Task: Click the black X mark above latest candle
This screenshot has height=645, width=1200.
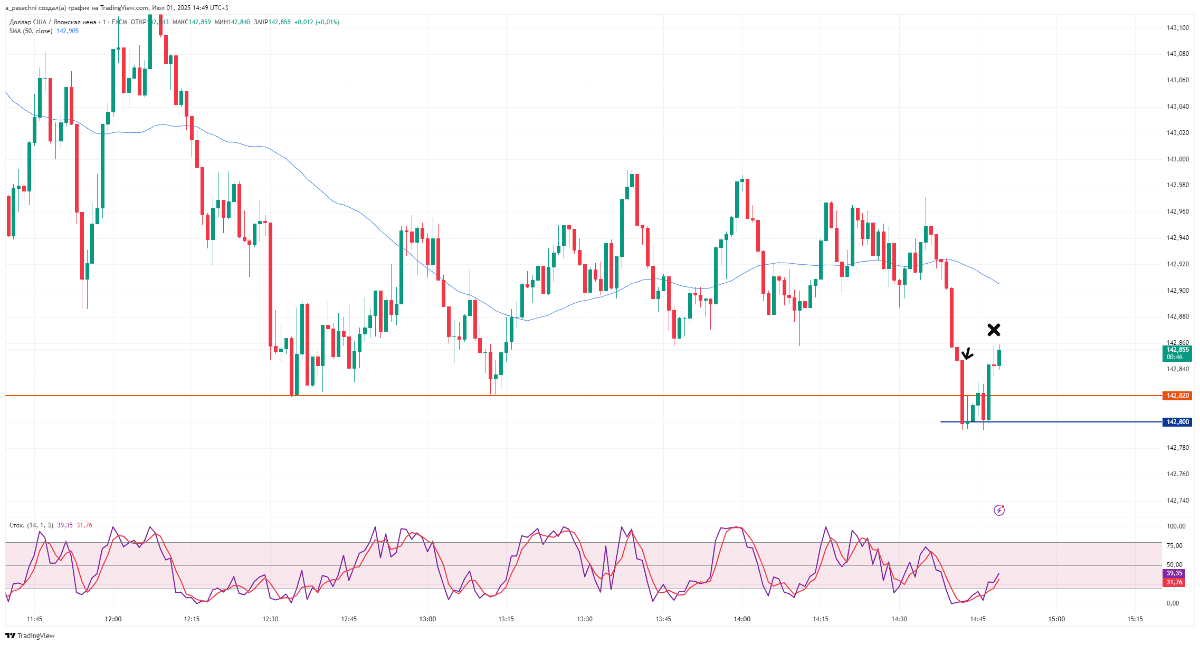Action: tap(994, 330)
